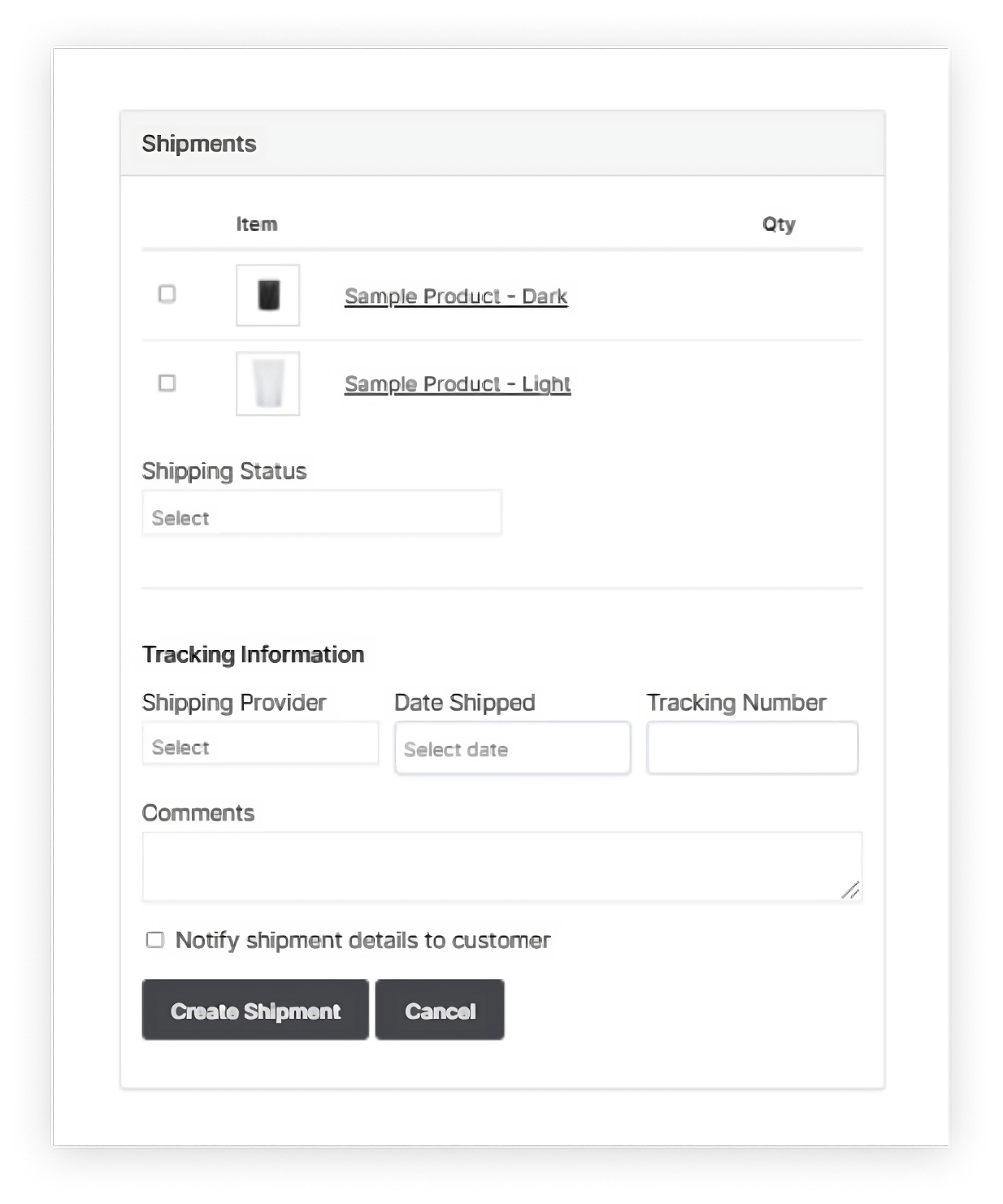This screenshot has height=1204, width=1003.
Task: Focus the Tracking Number input field
Action: pos(752,747)
